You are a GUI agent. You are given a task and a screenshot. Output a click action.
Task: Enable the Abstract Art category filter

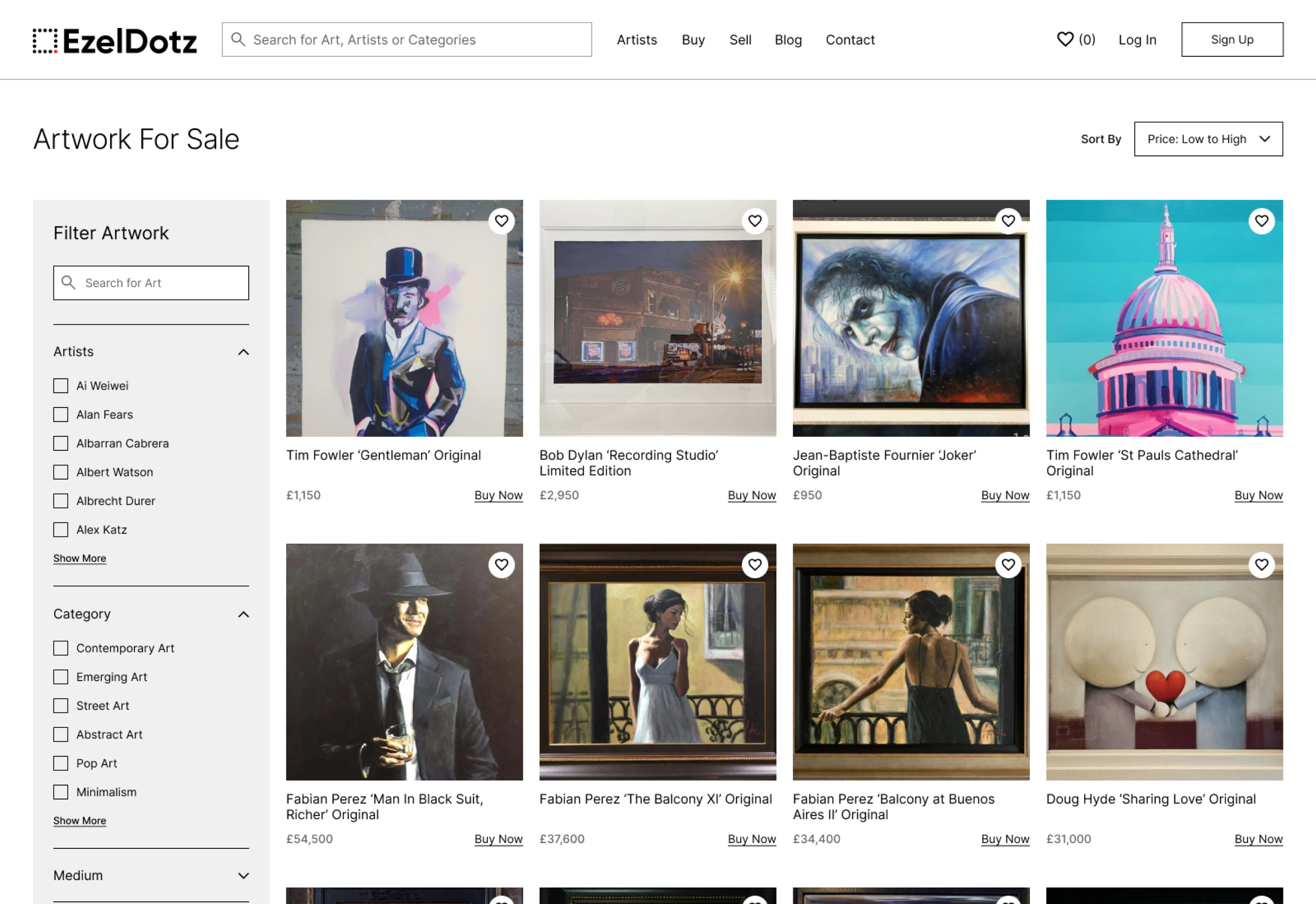60,735
